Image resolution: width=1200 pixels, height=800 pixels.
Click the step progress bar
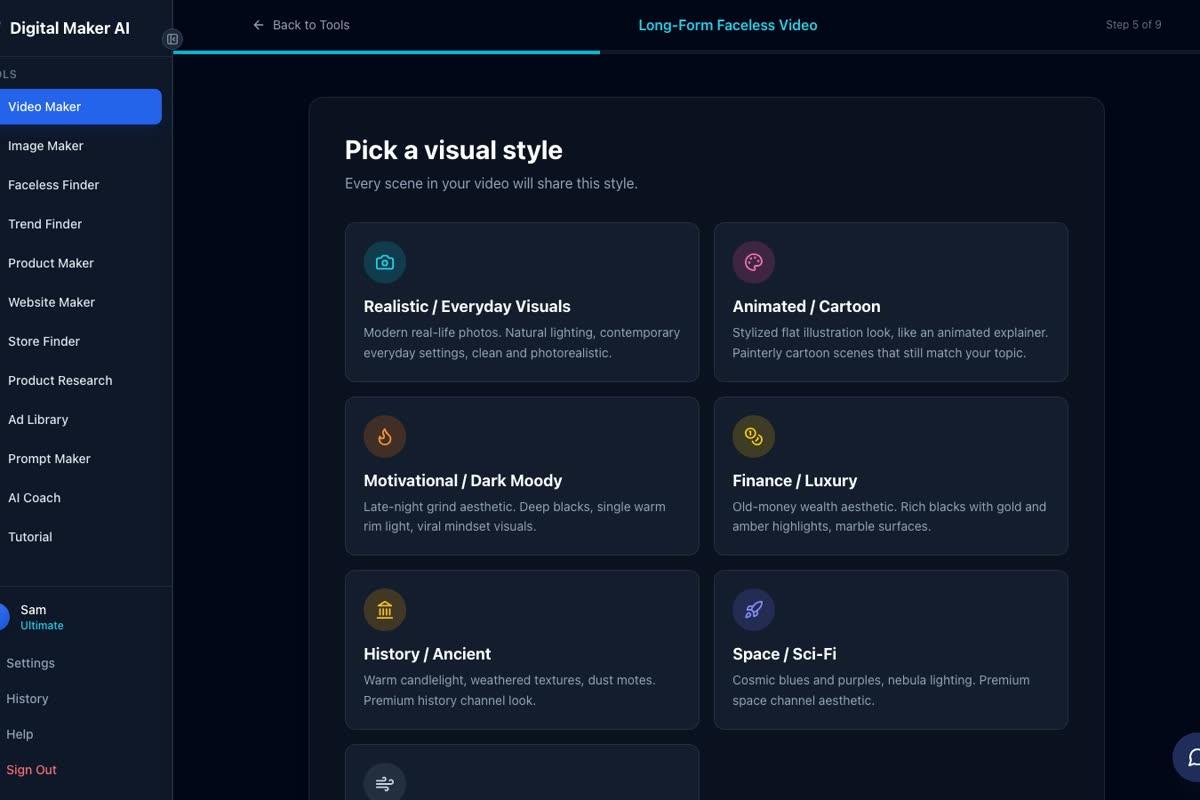click(x=686, y=52)
